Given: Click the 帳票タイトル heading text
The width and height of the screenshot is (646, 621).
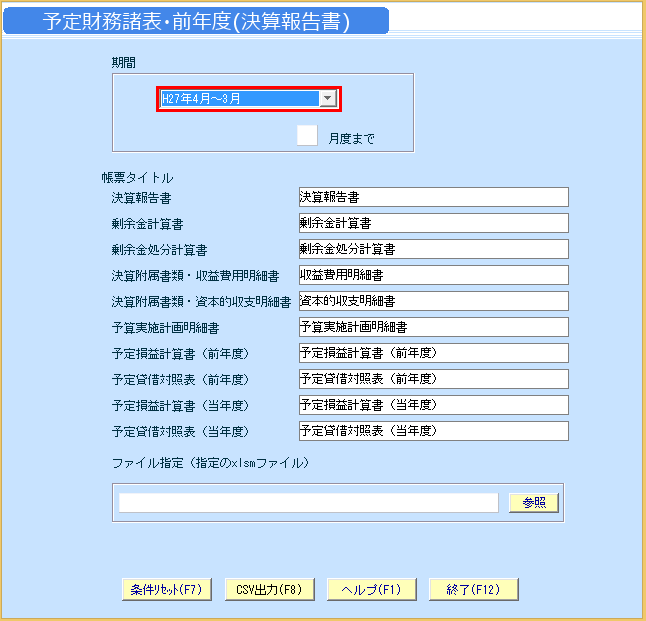Looking at the screenshot, I should [137, 178].
